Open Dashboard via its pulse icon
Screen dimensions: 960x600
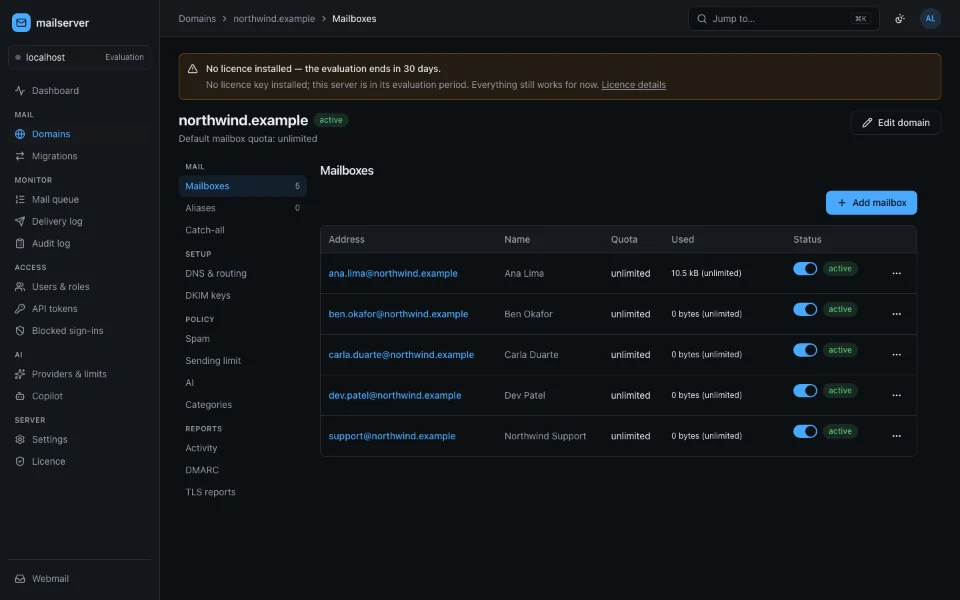click(20, 91)
